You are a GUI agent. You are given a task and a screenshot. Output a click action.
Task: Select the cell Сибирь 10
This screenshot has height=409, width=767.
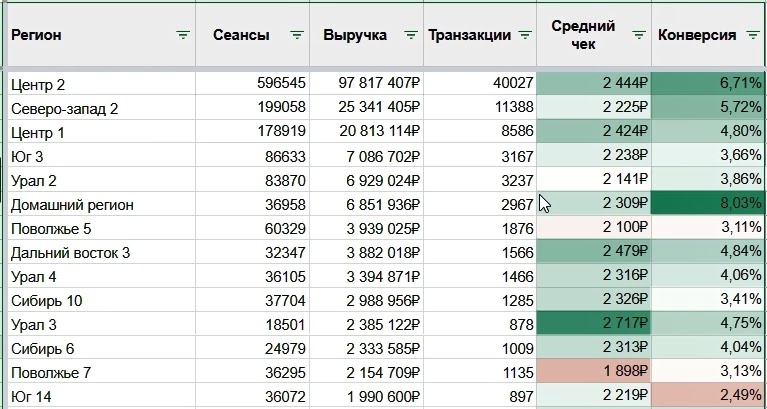click(x=101, y=300)
